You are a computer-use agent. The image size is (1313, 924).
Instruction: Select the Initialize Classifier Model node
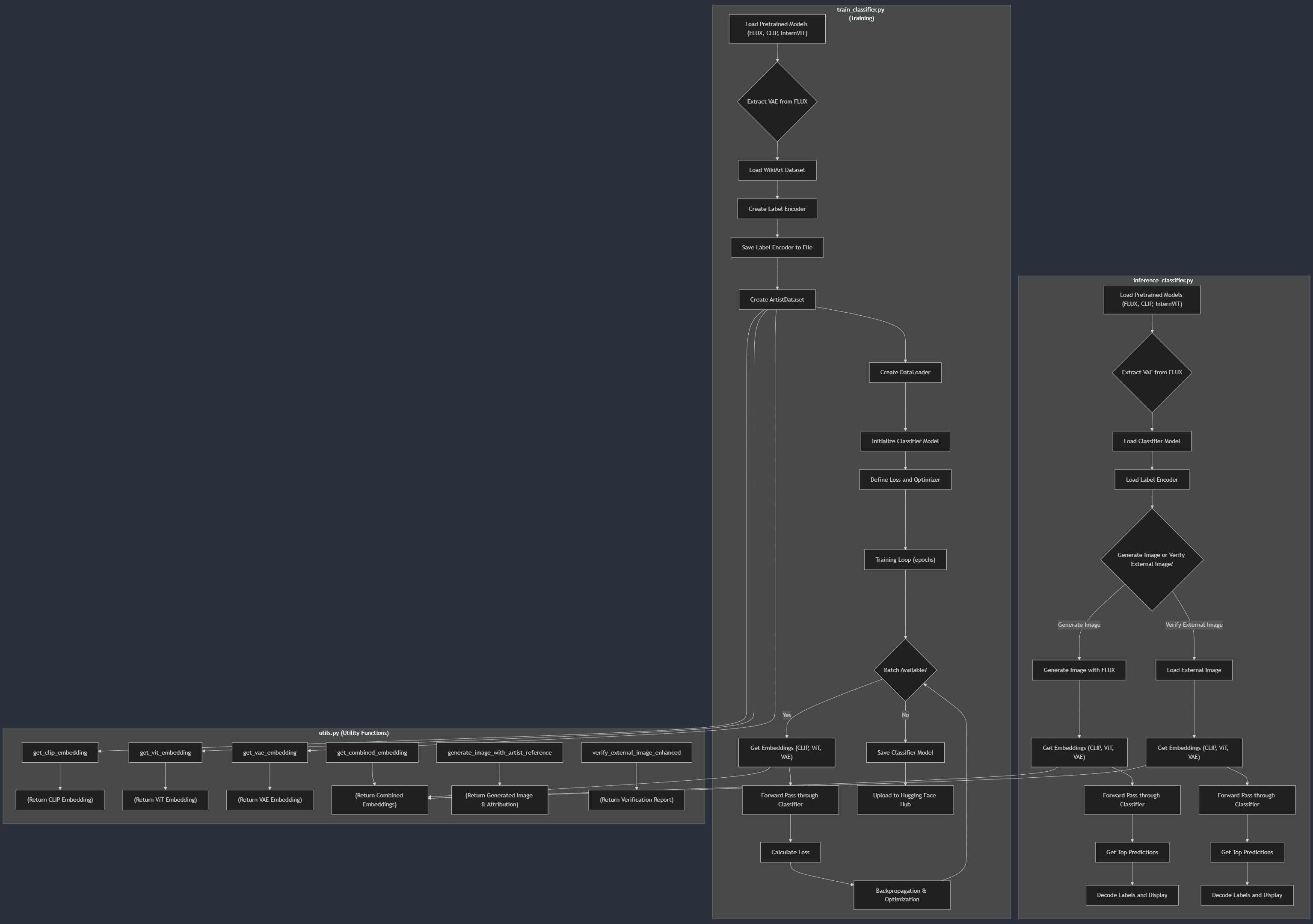pos(905,441)
